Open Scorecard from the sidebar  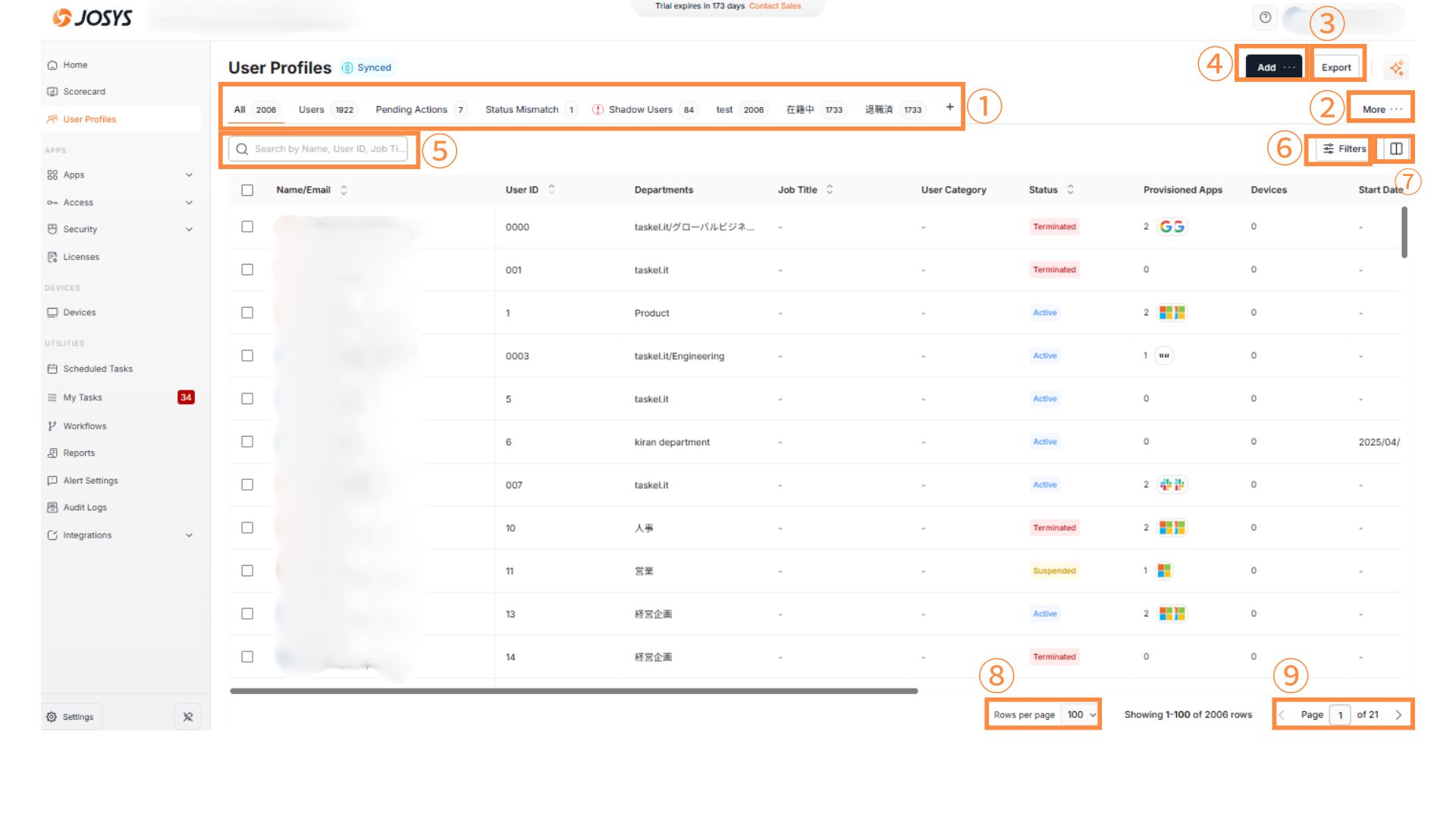point(84,92)
